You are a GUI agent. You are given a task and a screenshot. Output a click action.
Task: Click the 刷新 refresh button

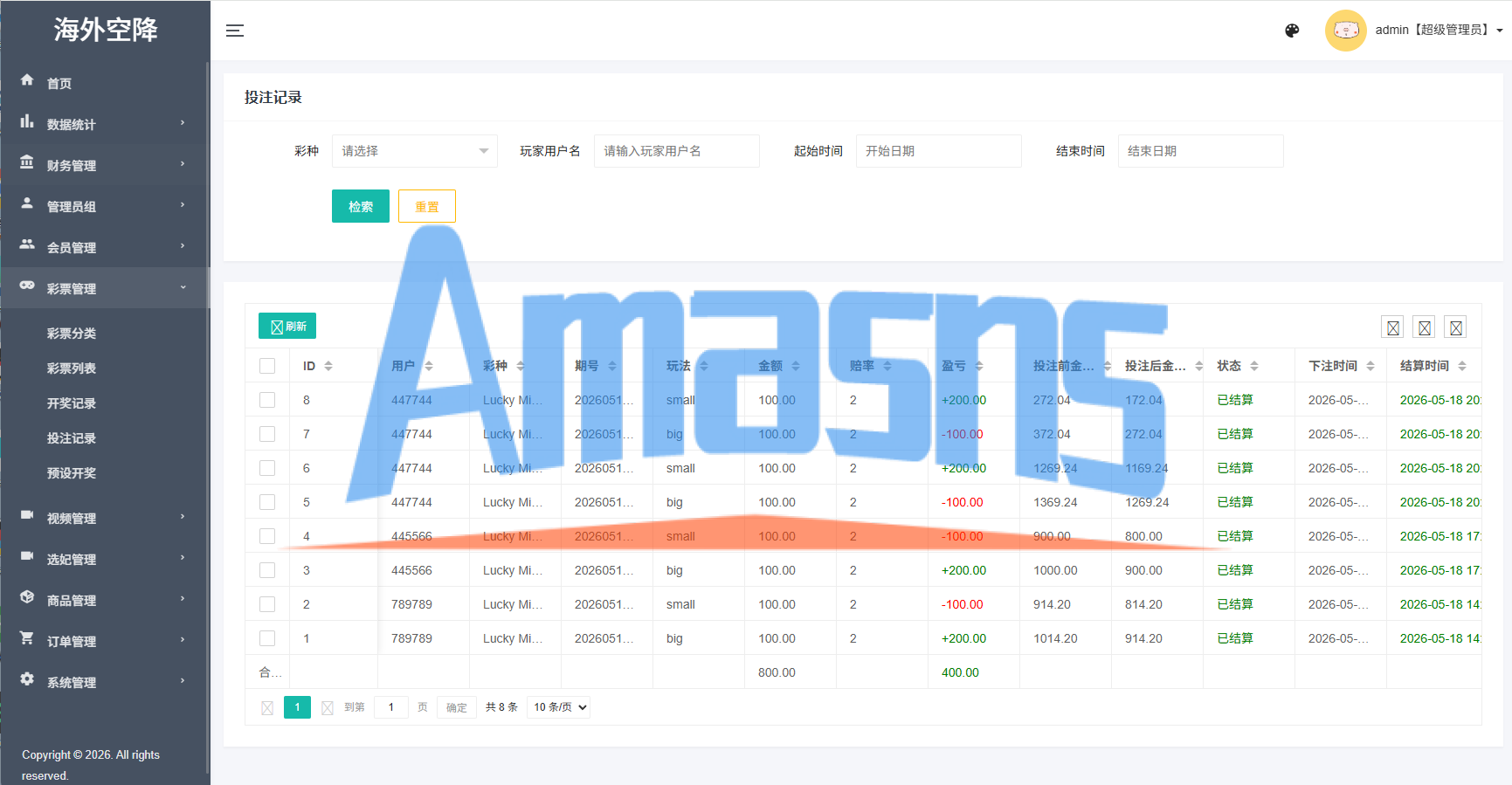pyautogui.click(x=287, y=326)
